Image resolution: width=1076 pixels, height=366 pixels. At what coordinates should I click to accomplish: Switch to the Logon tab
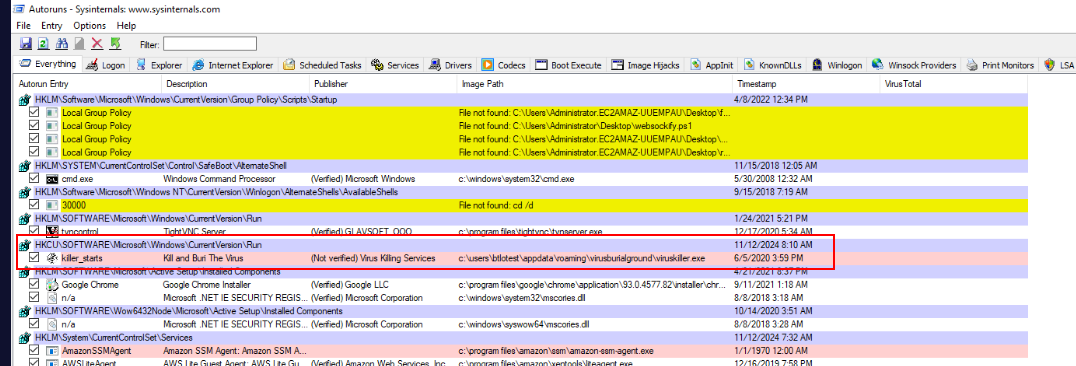tap(106, 65)
